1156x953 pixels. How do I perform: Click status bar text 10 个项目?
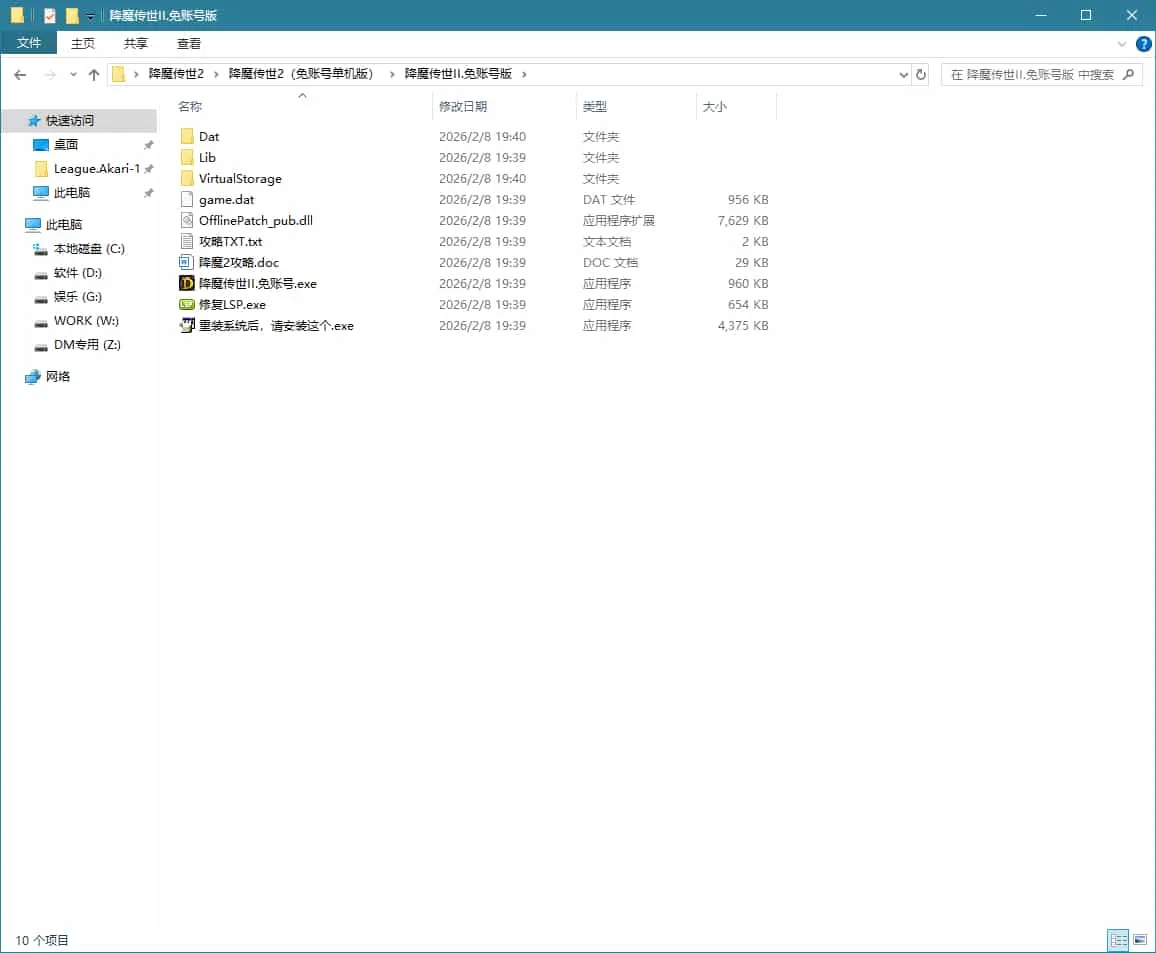[x=42, y=940]
